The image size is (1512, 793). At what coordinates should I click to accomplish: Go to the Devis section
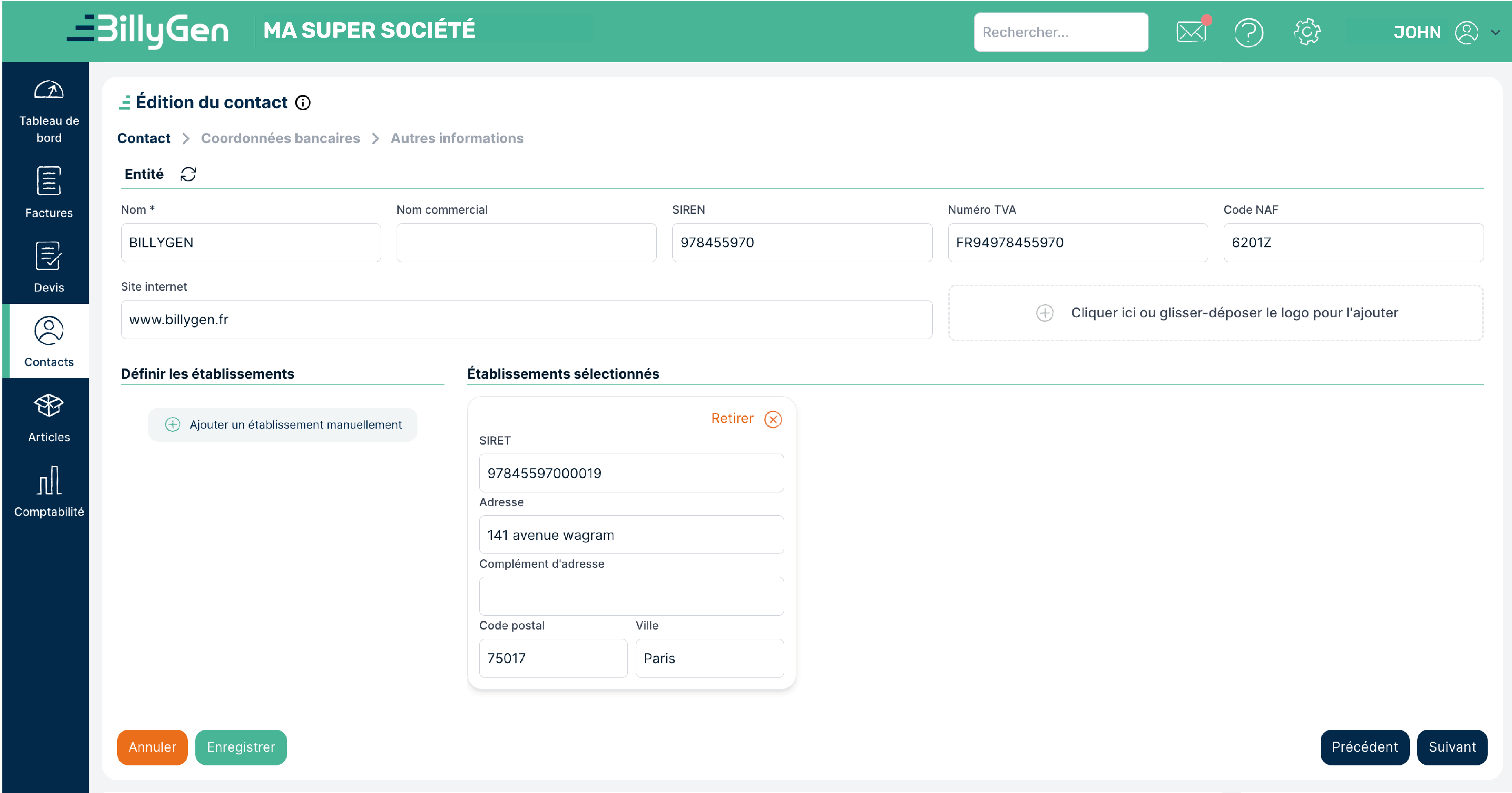[49, 267]
